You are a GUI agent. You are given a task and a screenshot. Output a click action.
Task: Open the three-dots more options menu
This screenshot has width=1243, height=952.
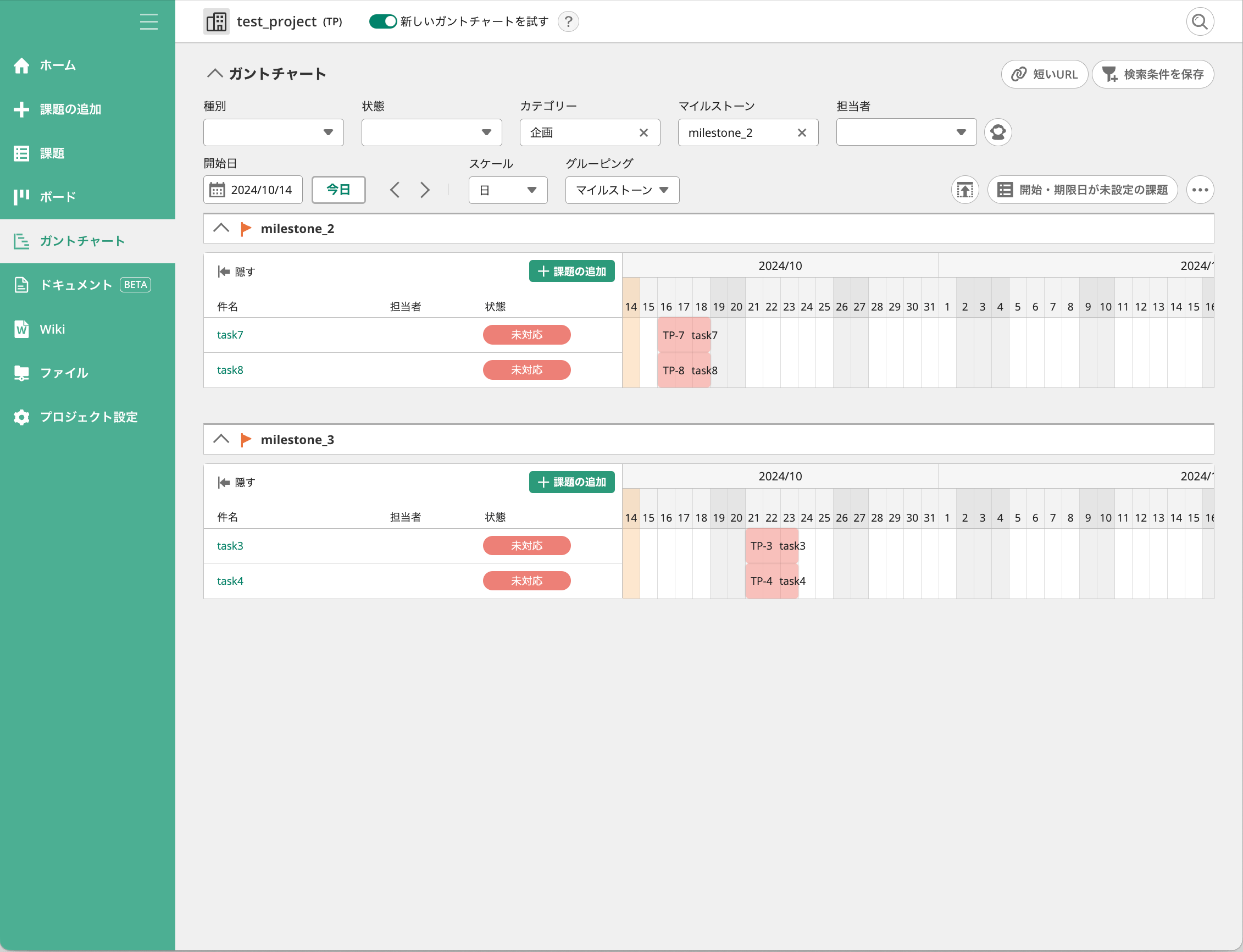(1200, 190)
